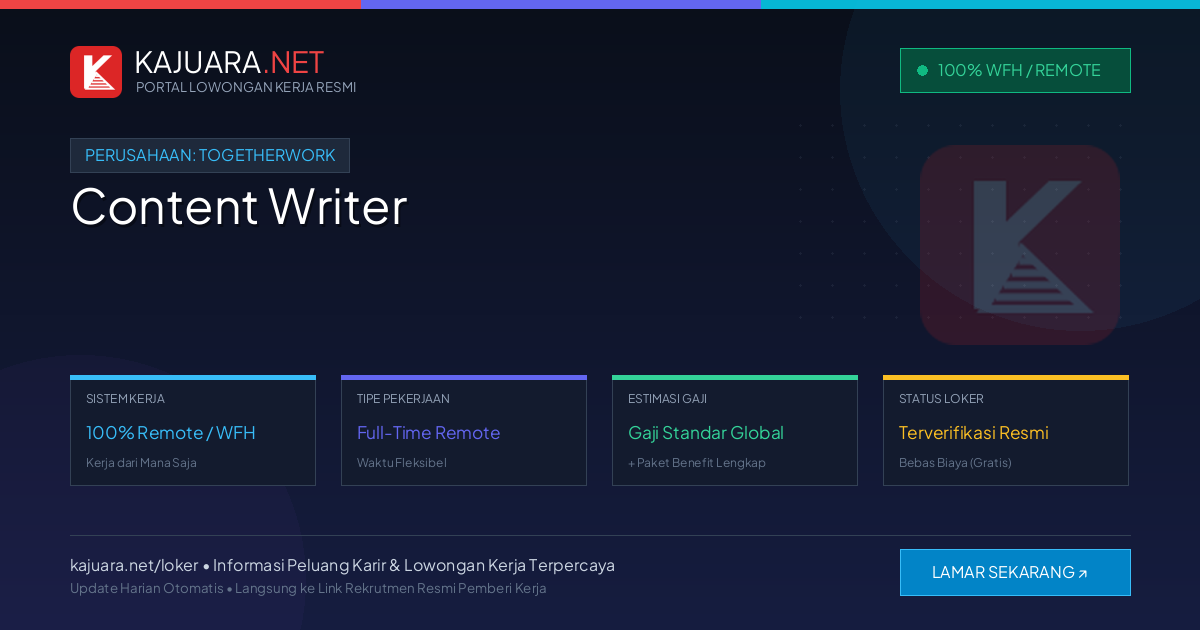Click the 'PORTAL LOWONGAN KERJA RESMI' tagline
This screenshot has height=630, width=1200.
(246, 87)
